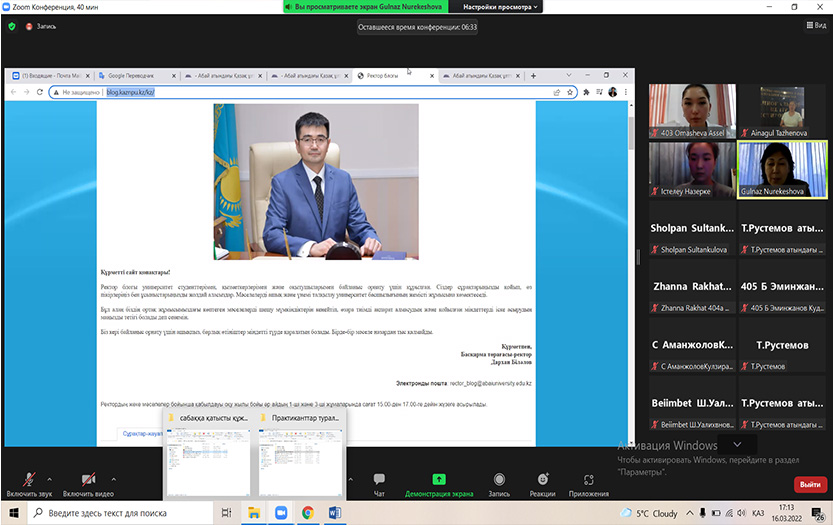The width and height of the screenshot is (833, 525).
Task: Open Zoom app in Windows taskbar
Action: coord(281,513)
